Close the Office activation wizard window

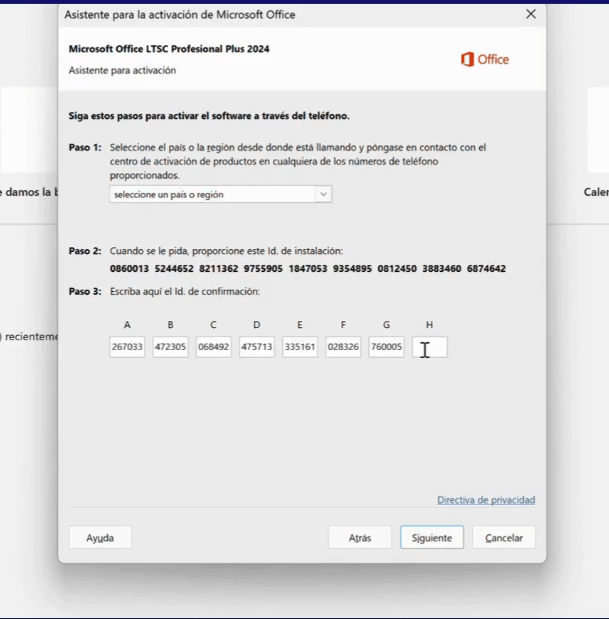click(x=530, y=14)
